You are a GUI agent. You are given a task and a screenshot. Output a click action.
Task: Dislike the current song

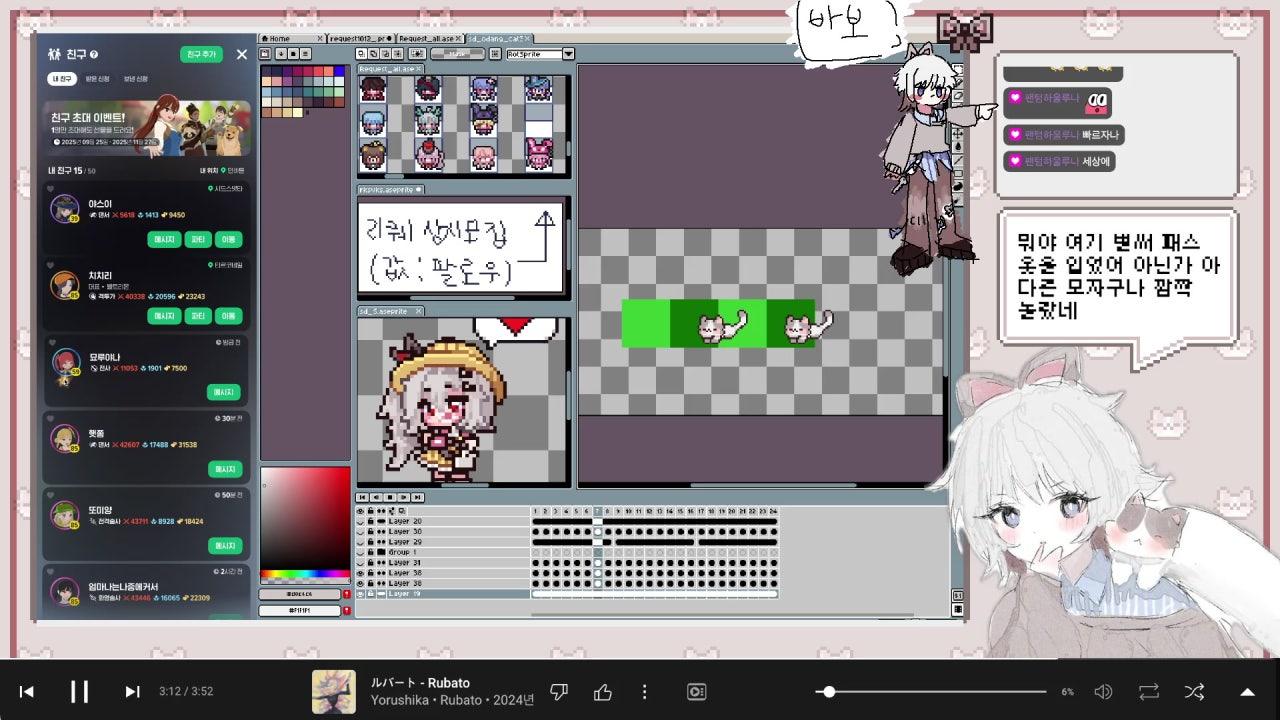click(560, 691)
